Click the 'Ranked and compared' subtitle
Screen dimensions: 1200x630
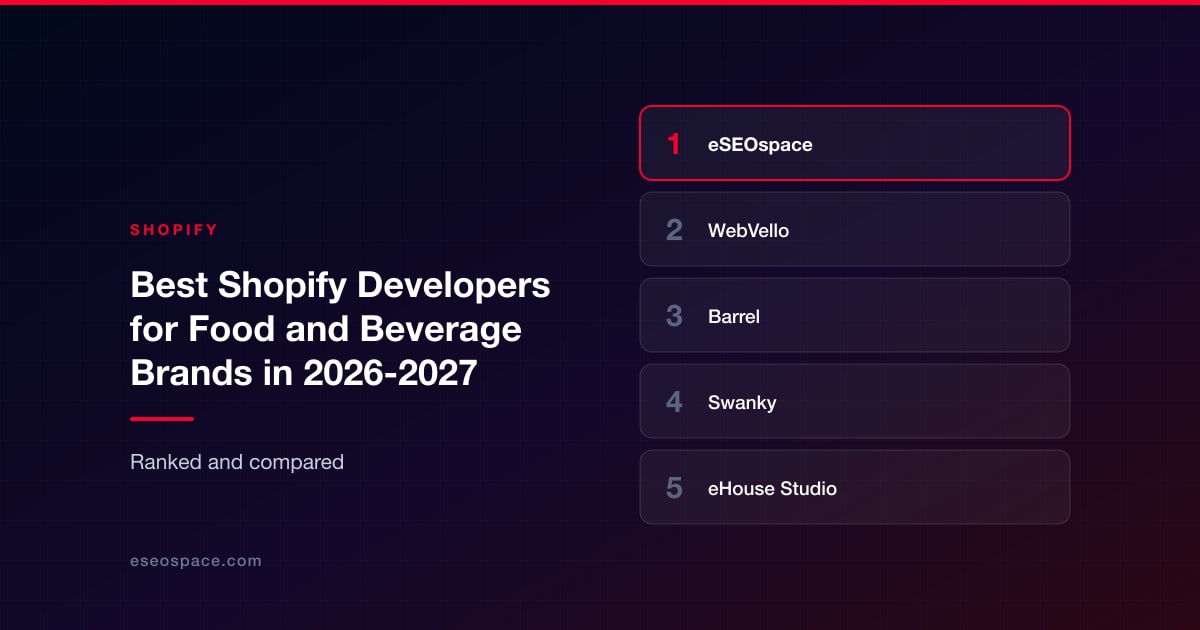237,462
